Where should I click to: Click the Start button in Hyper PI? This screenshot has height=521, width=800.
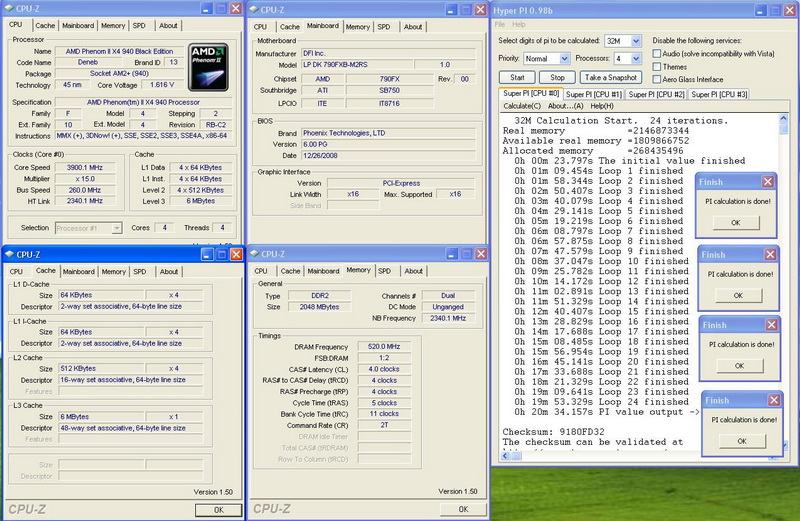point(517,77)
